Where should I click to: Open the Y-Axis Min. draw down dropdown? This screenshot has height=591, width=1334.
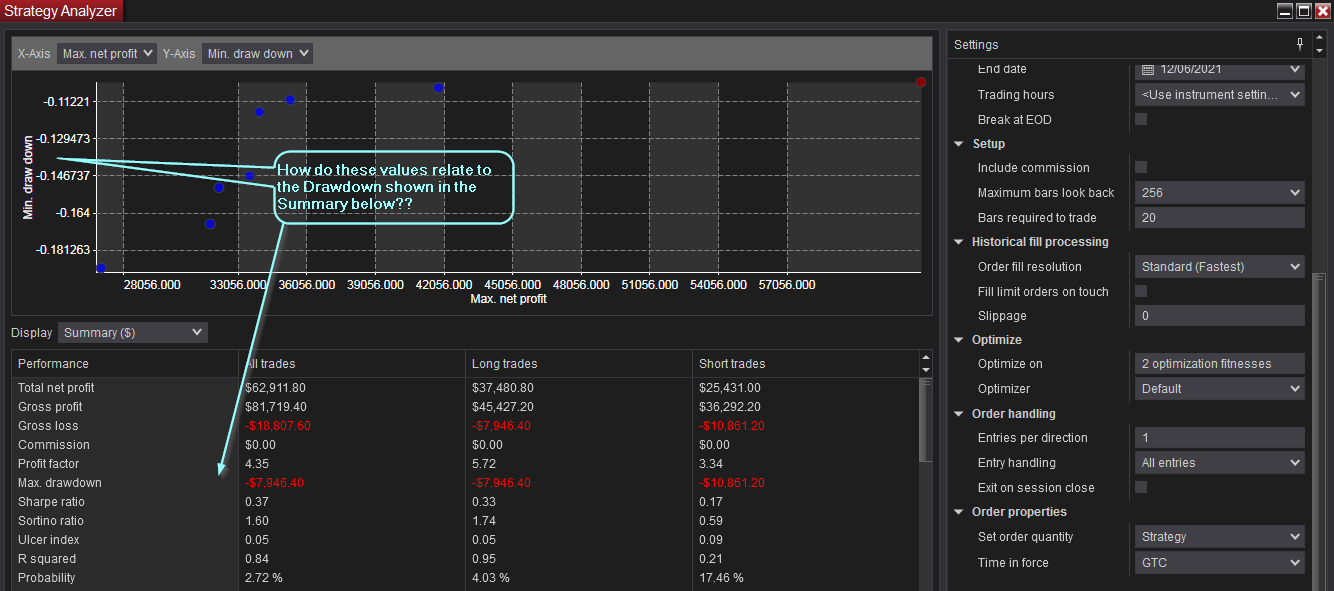pyautogui.click(x=257, y=54)
